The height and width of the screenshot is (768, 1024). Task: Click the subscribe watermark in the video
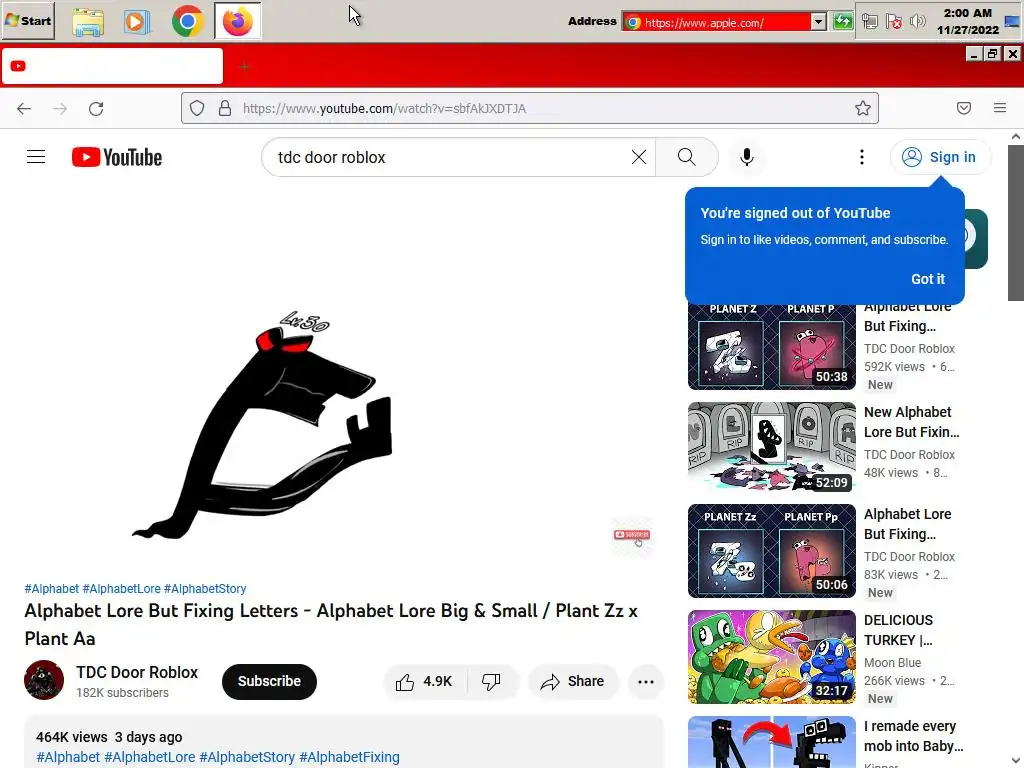point(632,536)
